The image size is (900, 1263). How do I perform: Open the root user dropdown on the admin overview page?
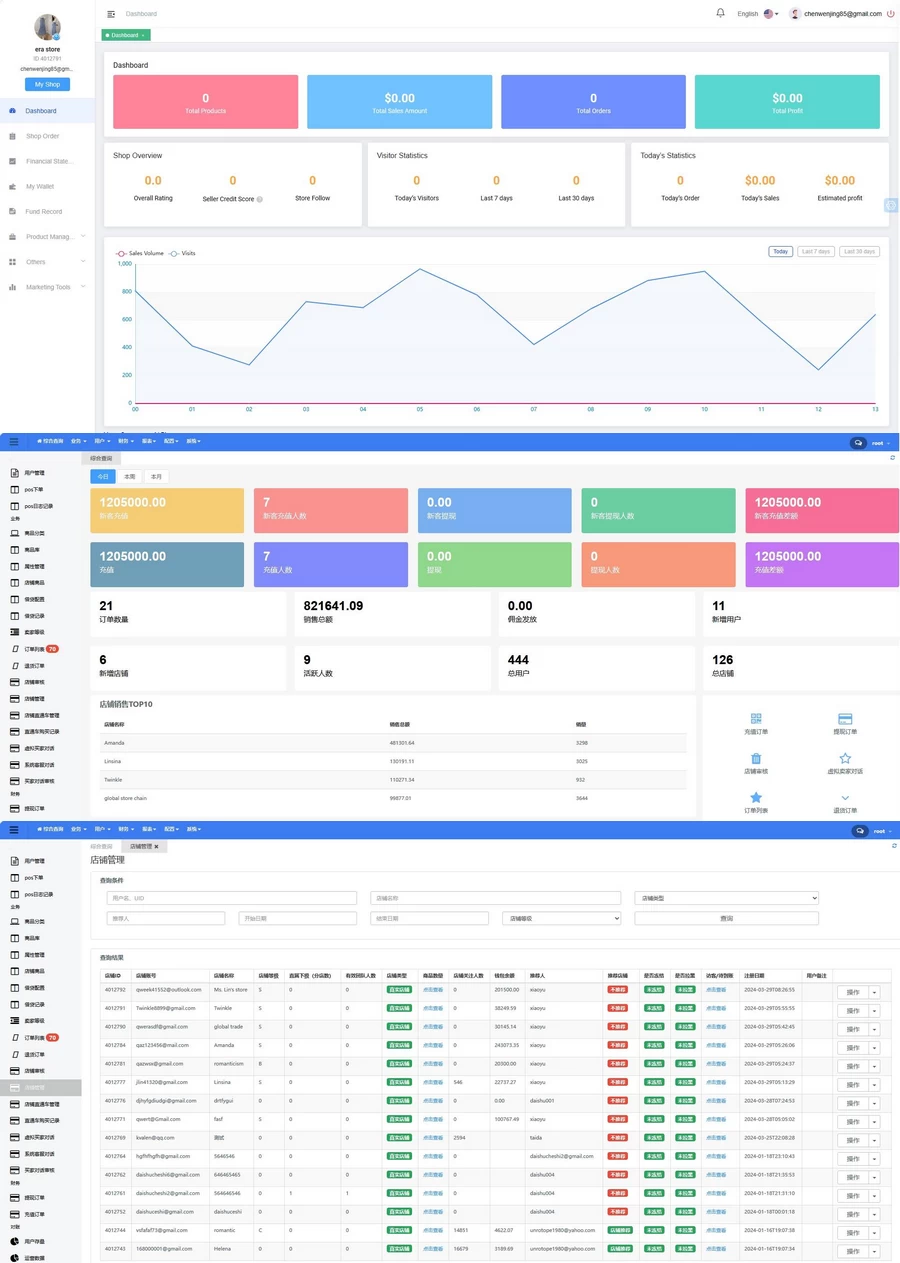tap(881, 442)
